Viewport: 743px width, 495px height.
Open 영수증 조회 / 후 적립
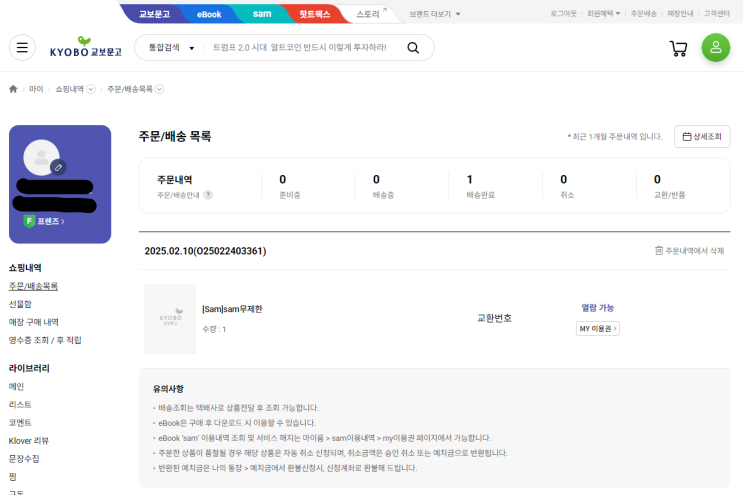(x=45, y=340)
